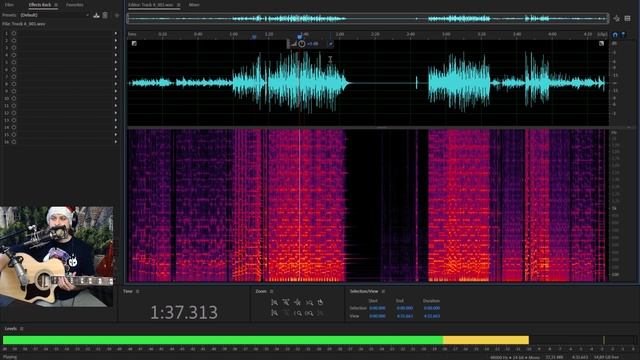This screenshot has height=360, width=640.
Task: Click Zoom Out Amplitude icon in Zoom panel
Action: 286,302
